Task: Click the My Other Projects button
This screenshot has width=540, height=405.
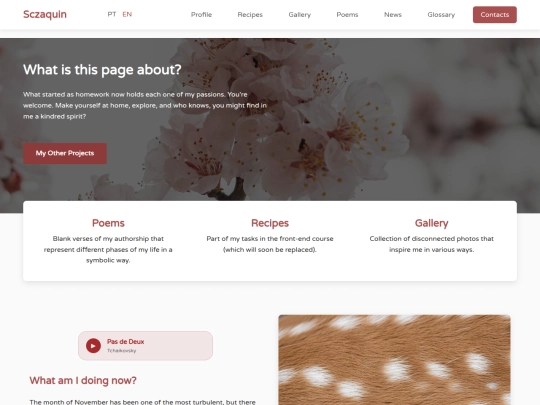Action: pos(65,153)
